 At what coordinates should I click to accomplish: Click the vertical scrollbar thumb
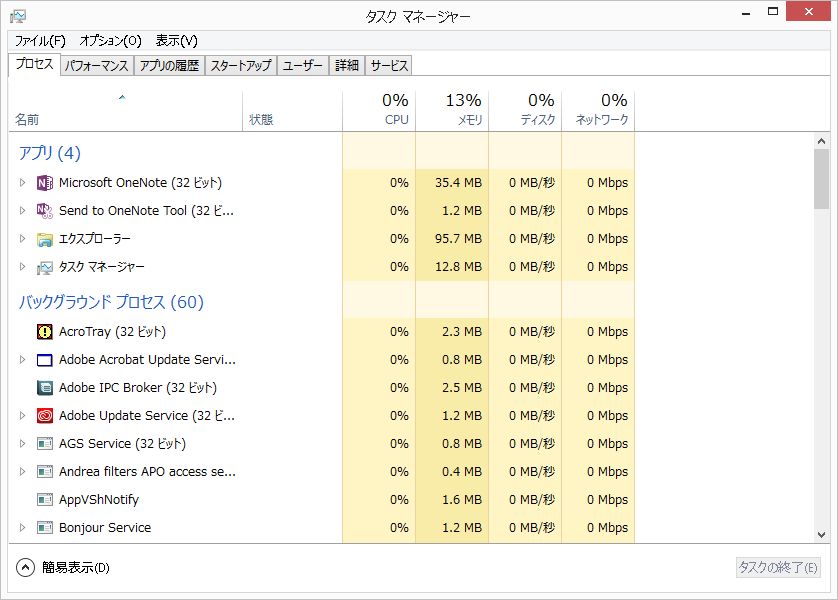click(x=821, y=179)
